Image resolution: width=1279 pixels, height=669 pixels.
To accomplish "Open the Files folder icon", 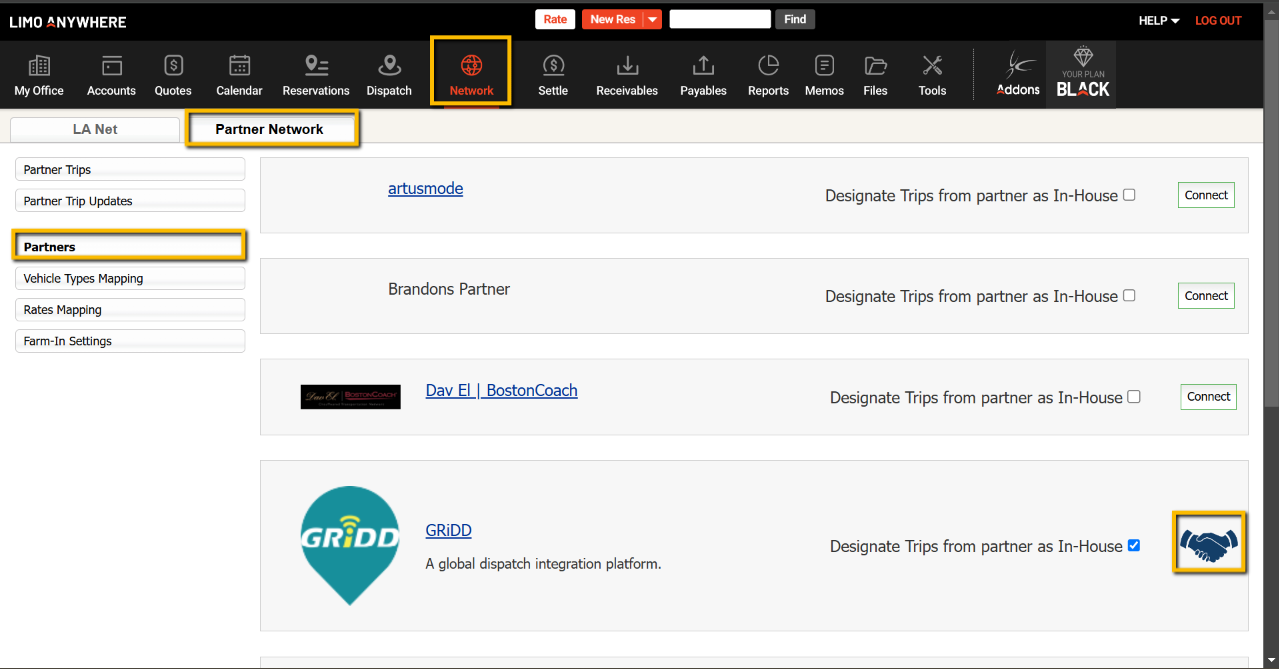I will [875, 67].
